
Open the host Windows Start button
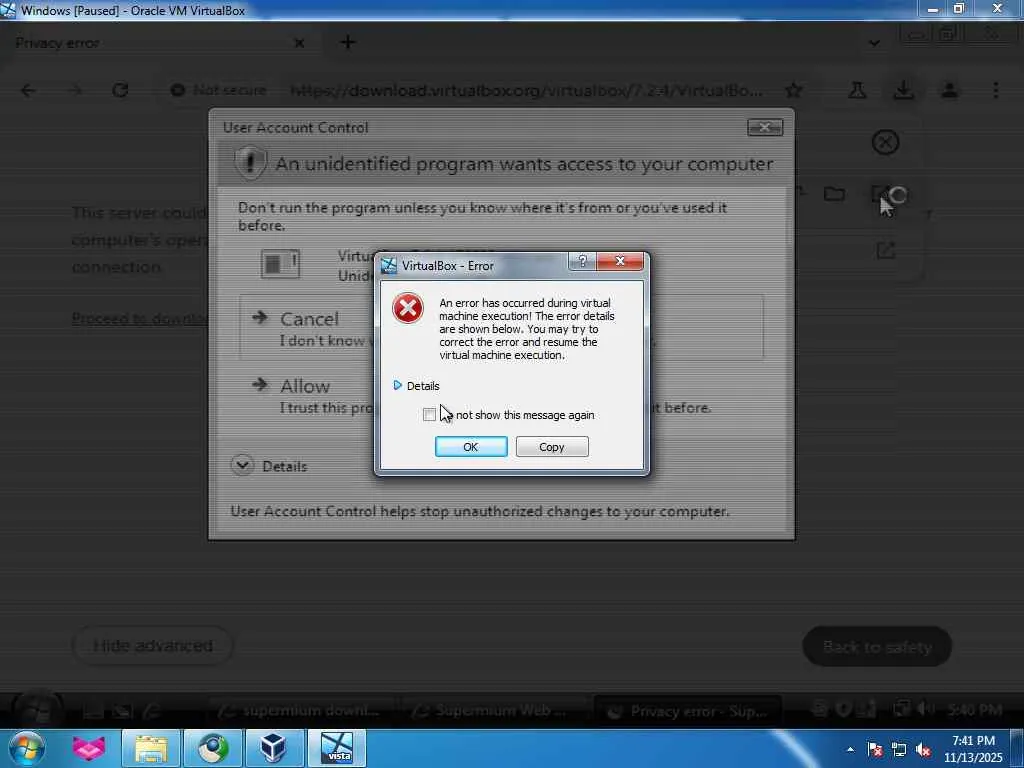[27, 748]
